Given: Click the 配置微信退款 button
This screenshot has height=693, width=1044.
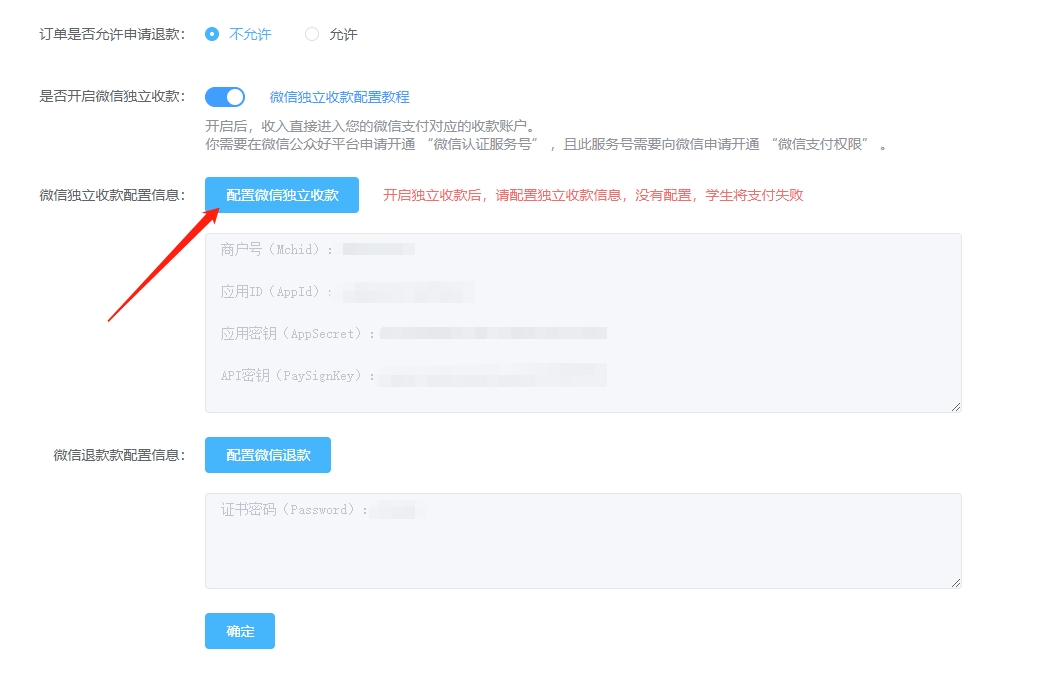Looking at the screenshot, I should pyautogui.click(x=267, y=454).
